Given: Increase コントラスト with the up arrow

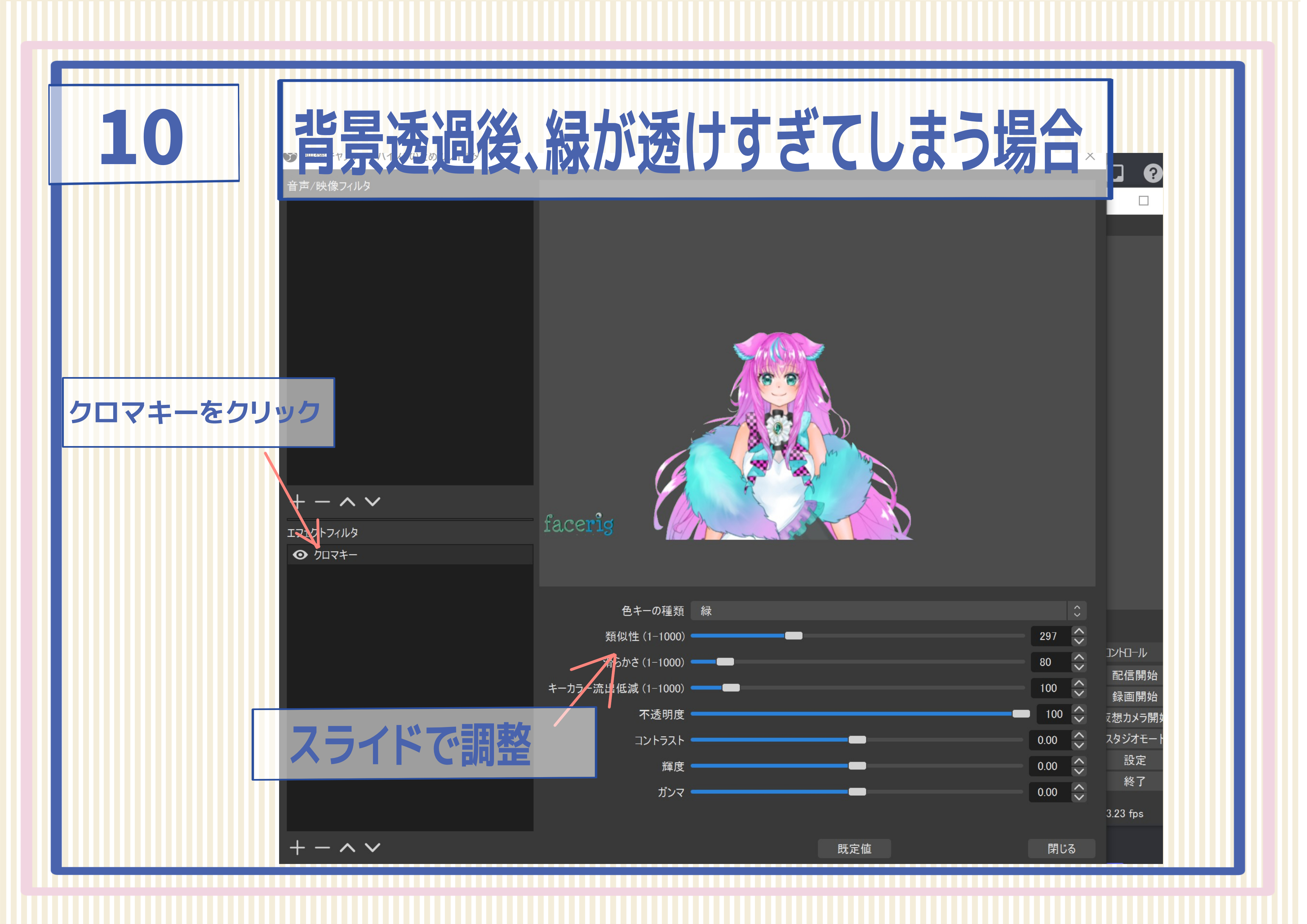Looking at the screenshot, I should click(1079, 736).
